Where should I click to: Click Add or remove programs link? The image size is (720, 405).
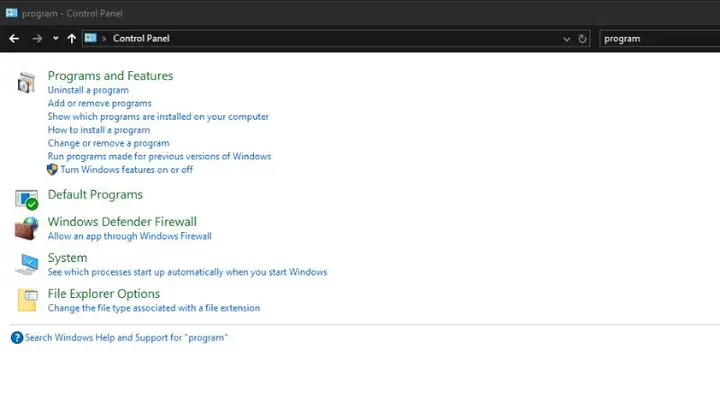pos(100,103)
